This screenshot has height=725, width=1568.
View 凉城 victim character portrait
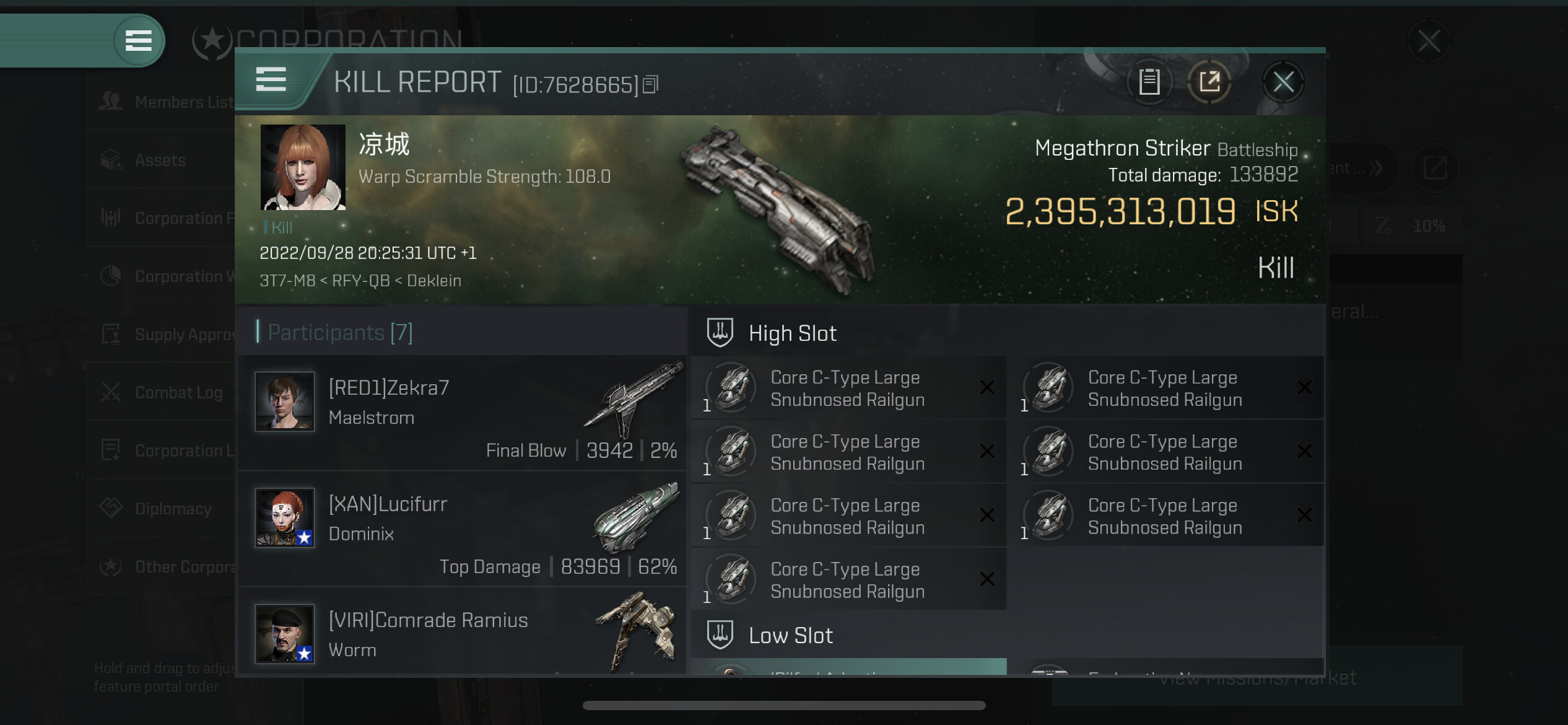303,167
